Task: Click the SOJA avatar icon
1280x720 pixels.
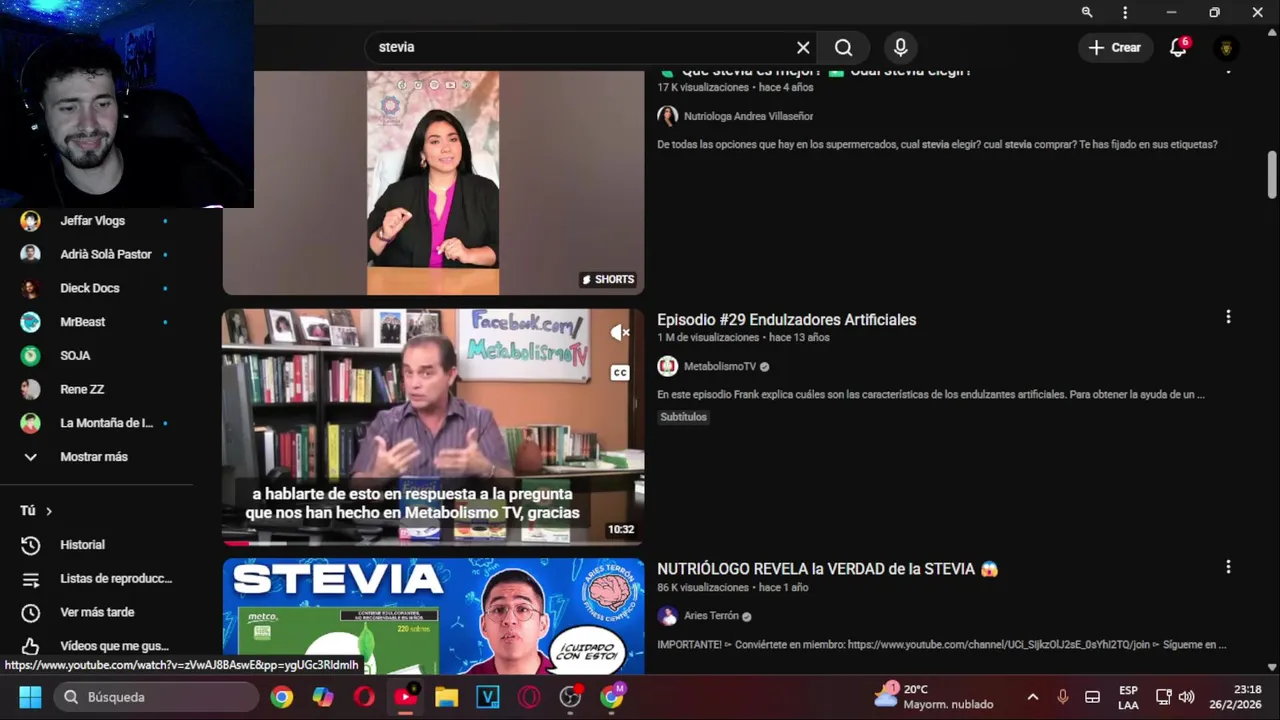Action: (x=31, y=355)
